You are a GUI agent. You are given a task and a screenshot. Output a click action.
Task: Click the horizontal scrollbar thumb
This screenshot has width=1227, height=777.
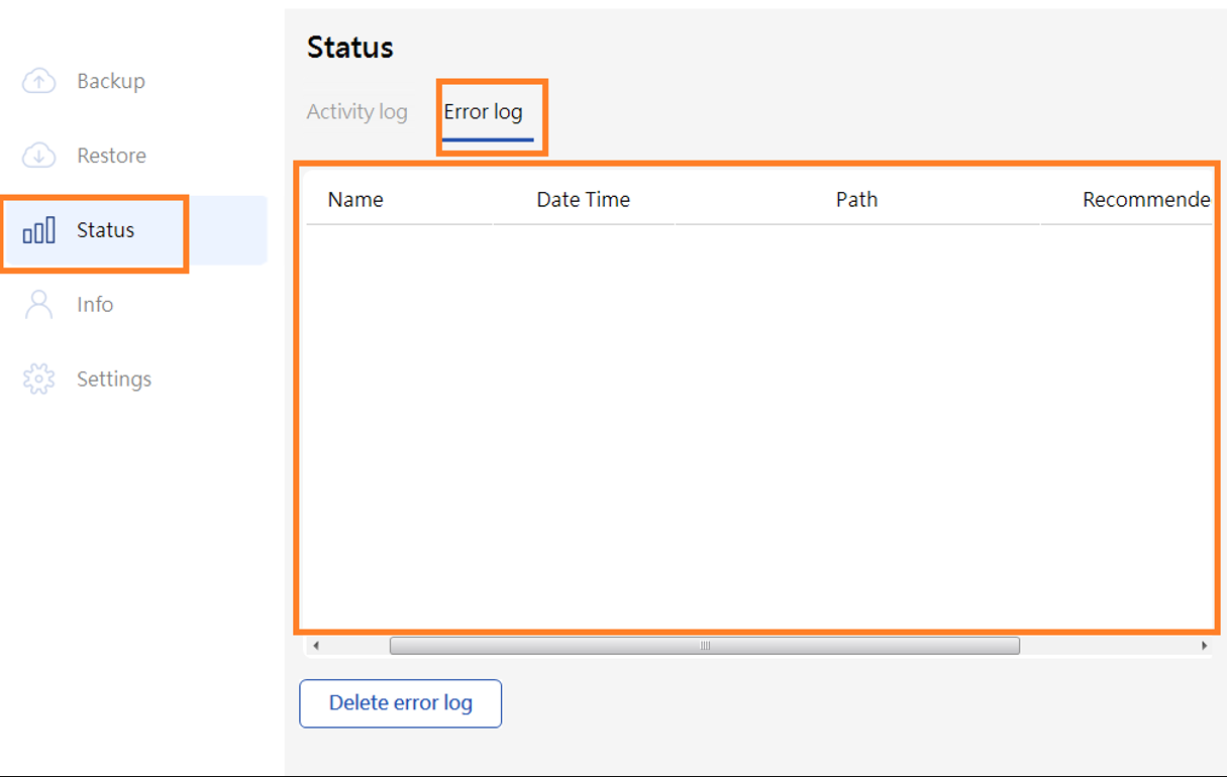[705, 646]
